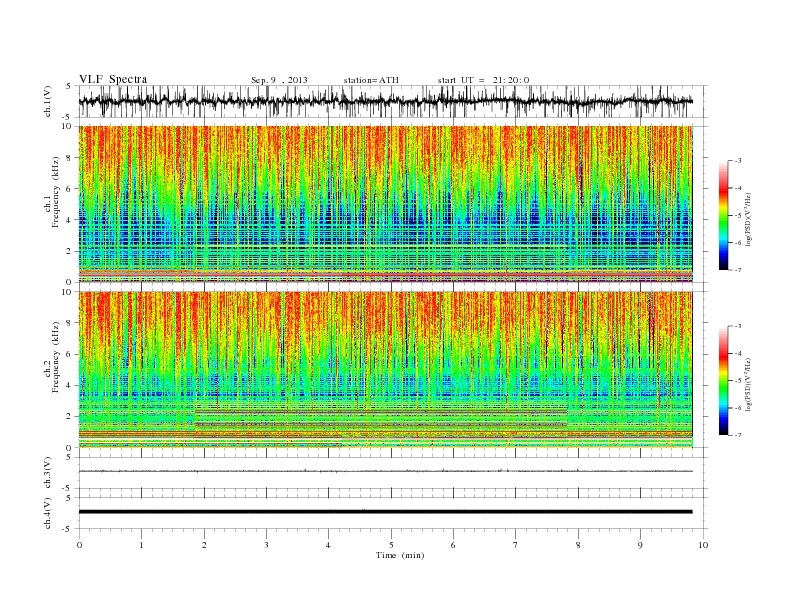The width and height of the screenshot is (792, 612).
Task: Click the thick black ch.4 voltage trace
Action: pos(385,512)
